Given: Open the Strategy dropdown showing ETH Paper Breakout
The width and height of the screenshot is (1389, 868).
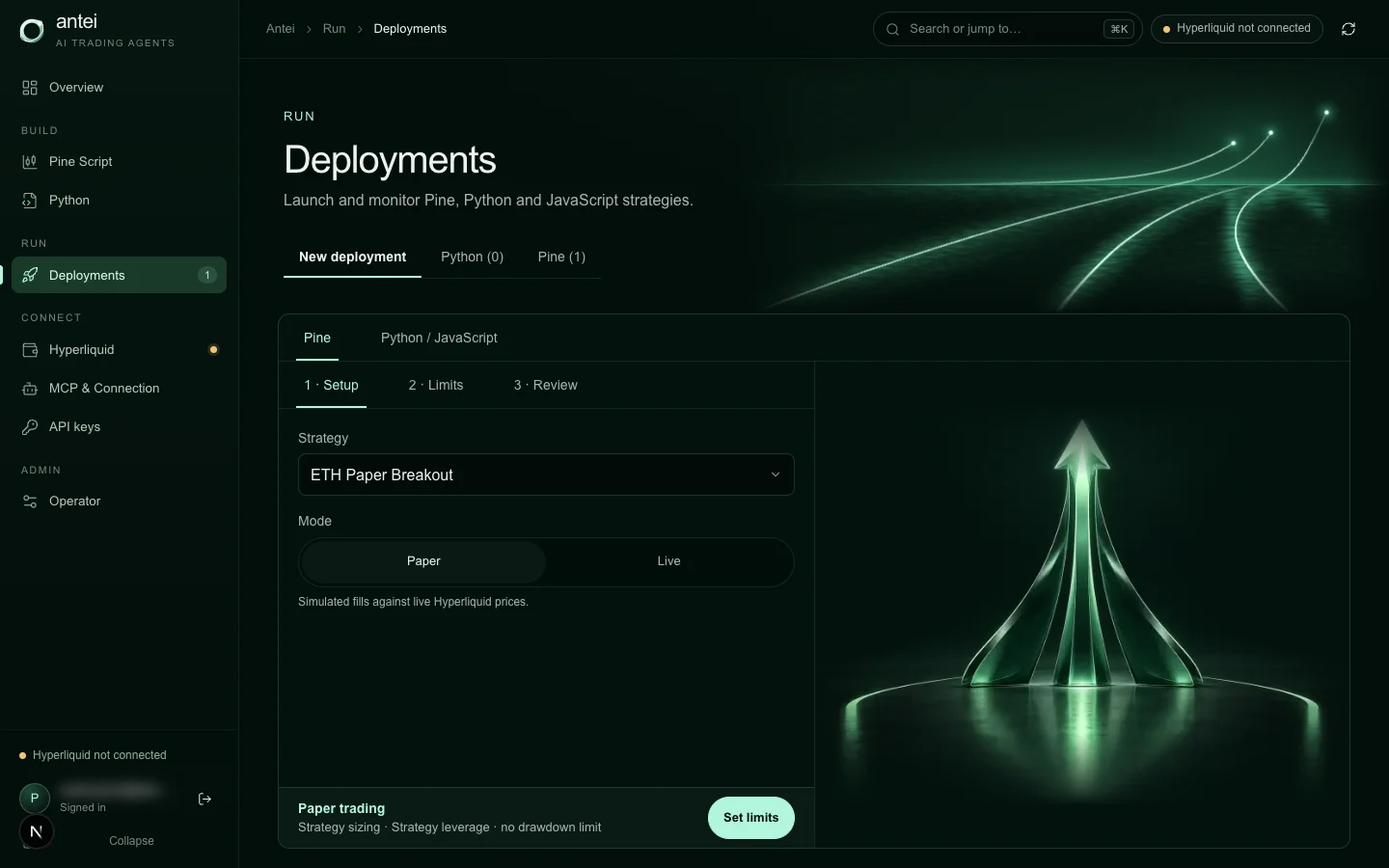Looking at the screenshot, I should point(546,475).
